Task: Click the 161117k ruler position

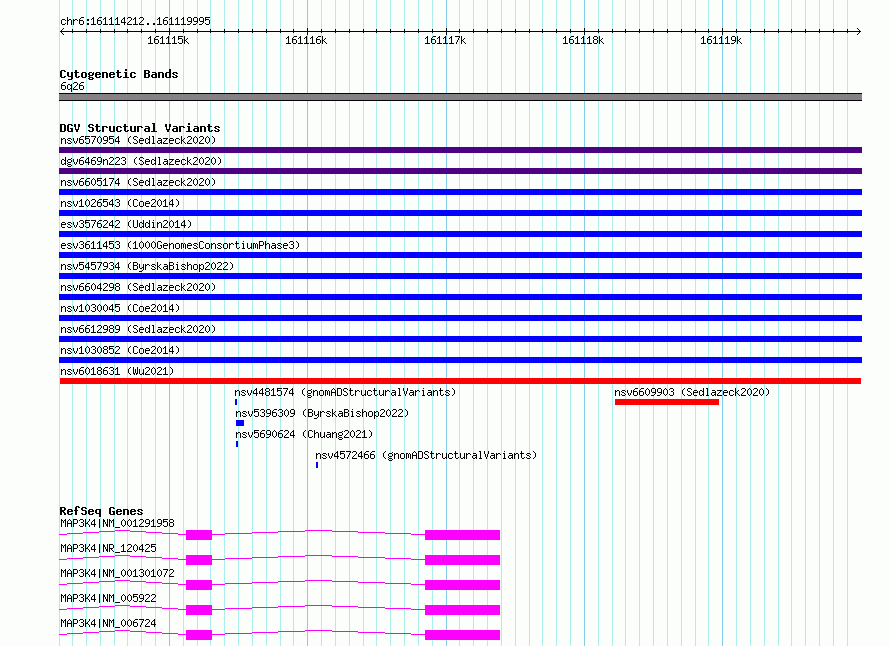Action: 445,40
